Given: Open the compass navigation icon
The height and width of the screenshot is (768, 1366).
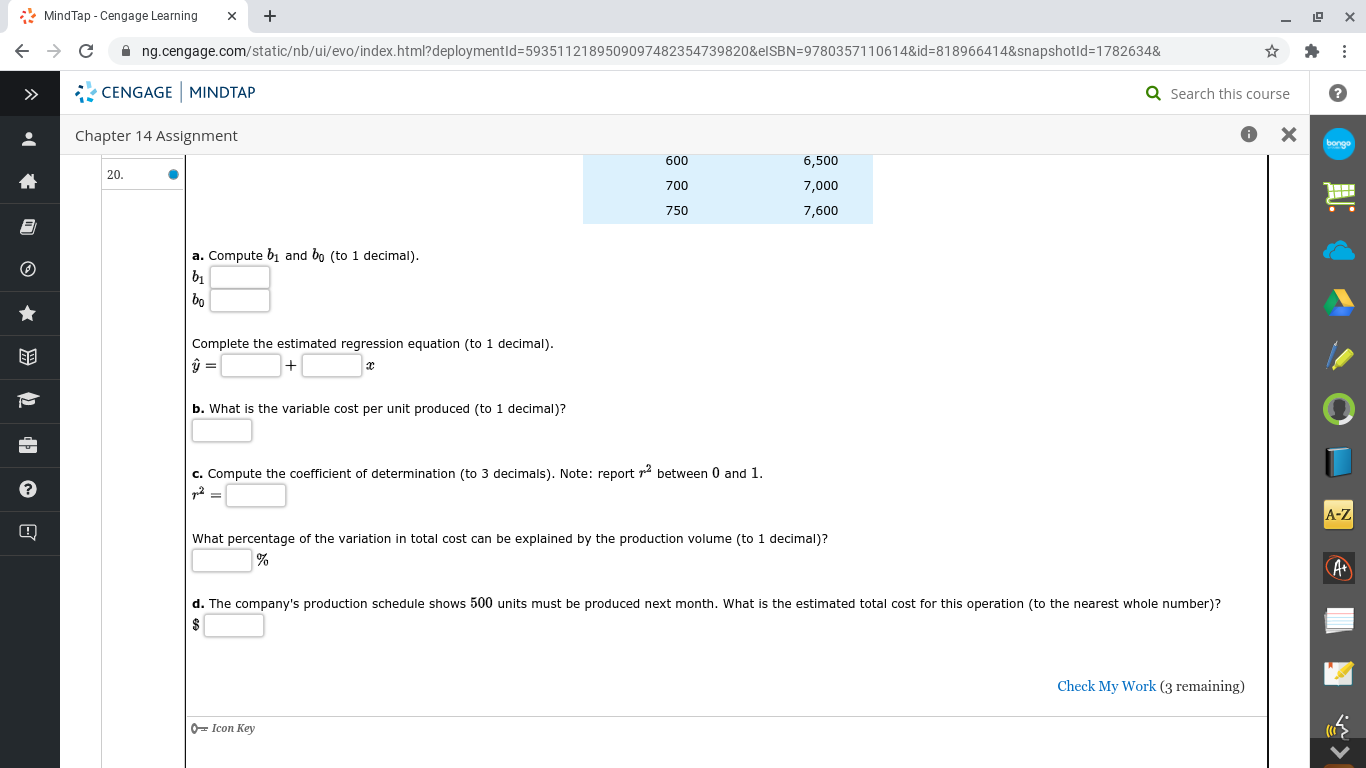Looking at the screenshot, I should pyautogui.click(x=30, y=268).
